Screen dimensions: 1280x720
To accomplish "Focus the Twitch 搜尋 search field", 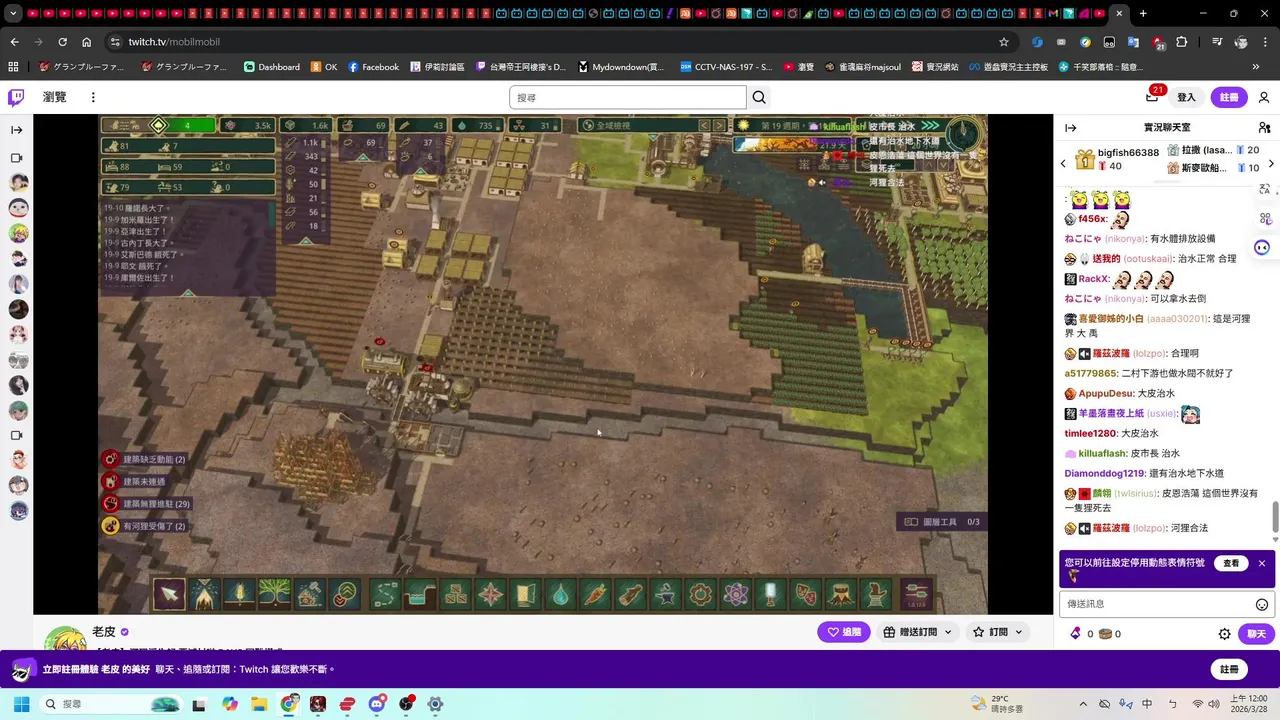I will 628,97.
